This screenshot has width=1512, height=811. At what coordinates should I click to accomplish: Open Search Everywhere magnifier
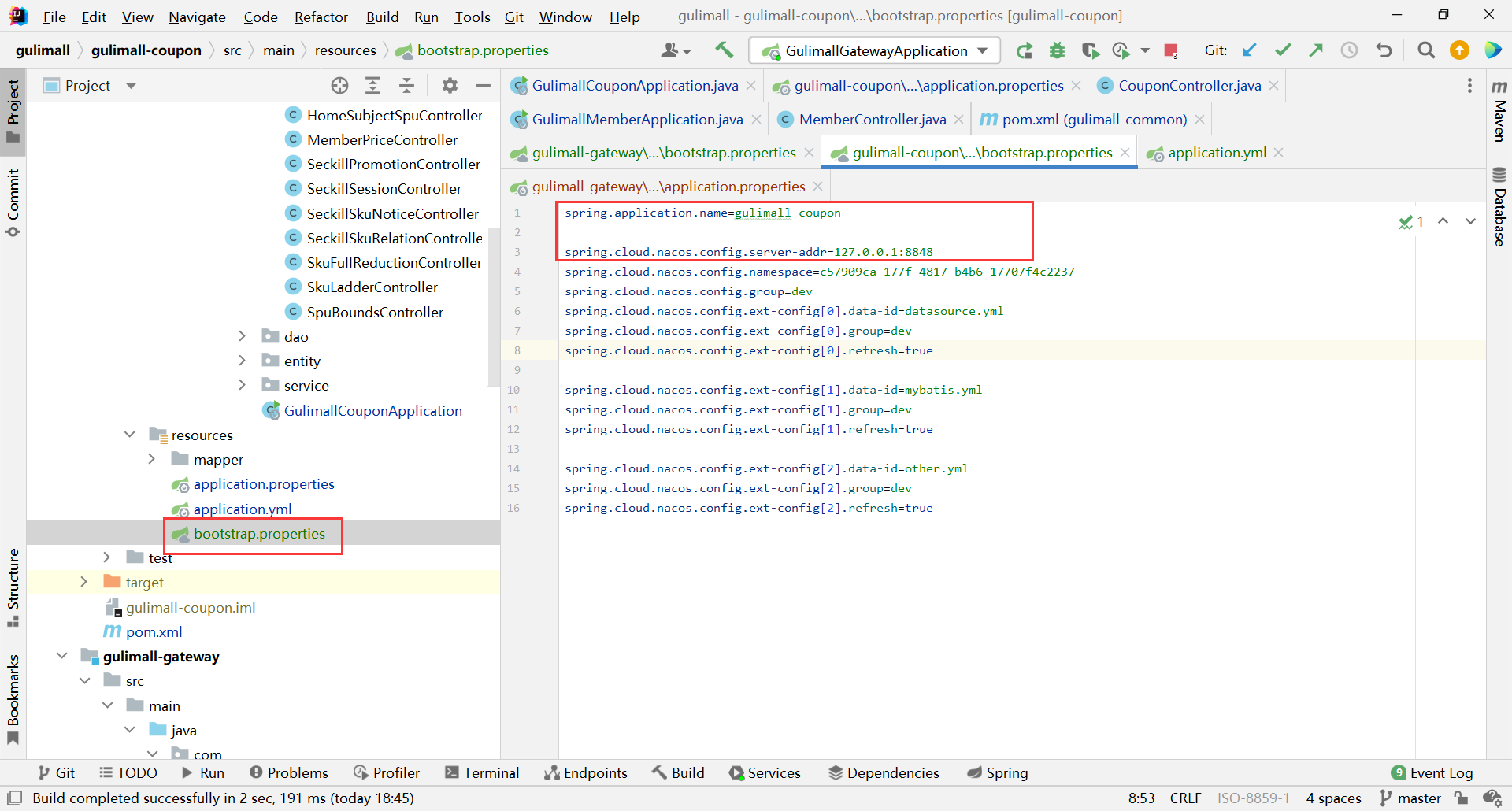coord(1425,50)
